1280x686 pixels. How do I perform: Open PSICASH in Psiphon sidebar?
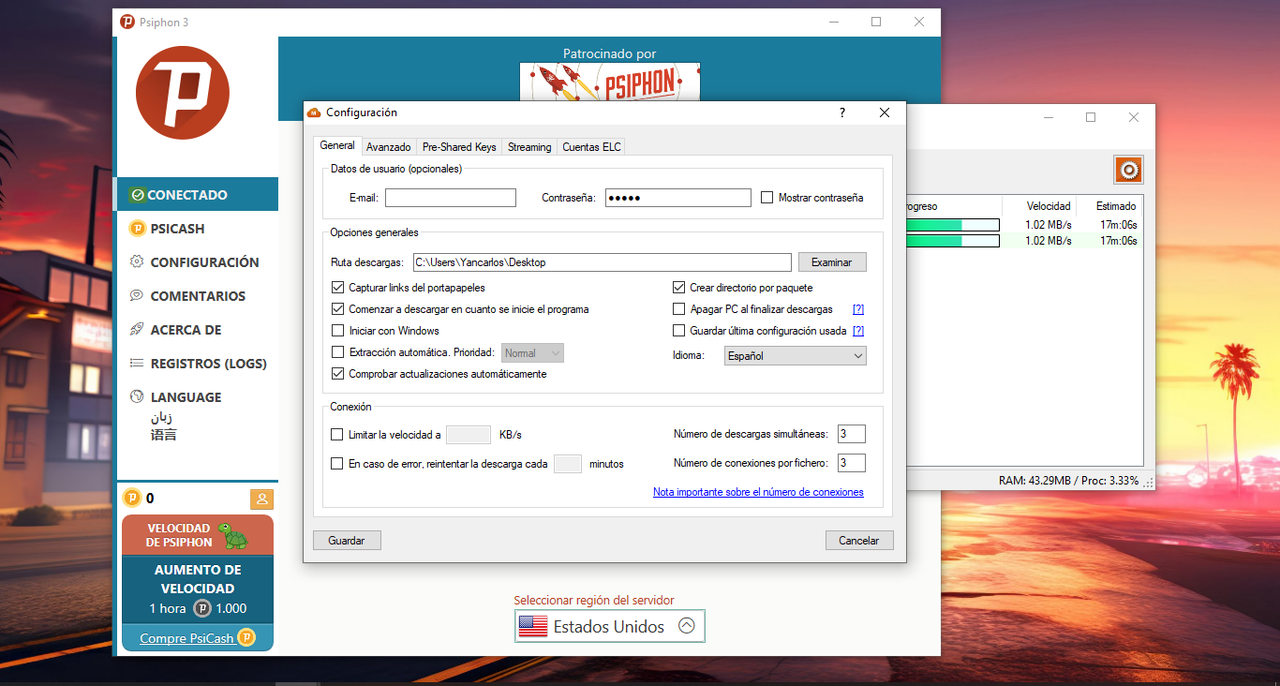(197, 228)
